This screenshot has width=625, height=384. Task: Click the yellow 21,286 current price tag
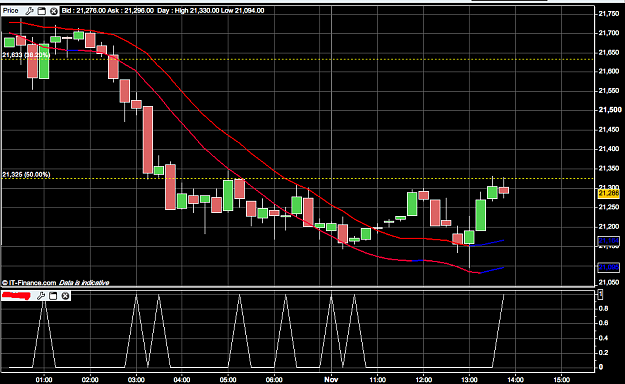pos(609,193)
